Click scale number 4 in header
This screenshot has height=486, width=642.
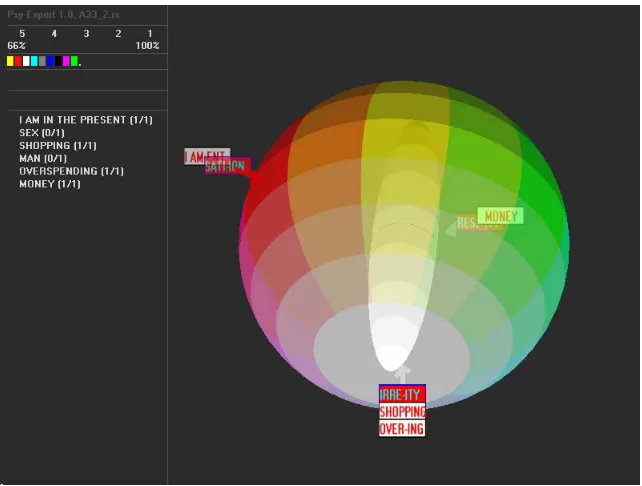point(54,34)
